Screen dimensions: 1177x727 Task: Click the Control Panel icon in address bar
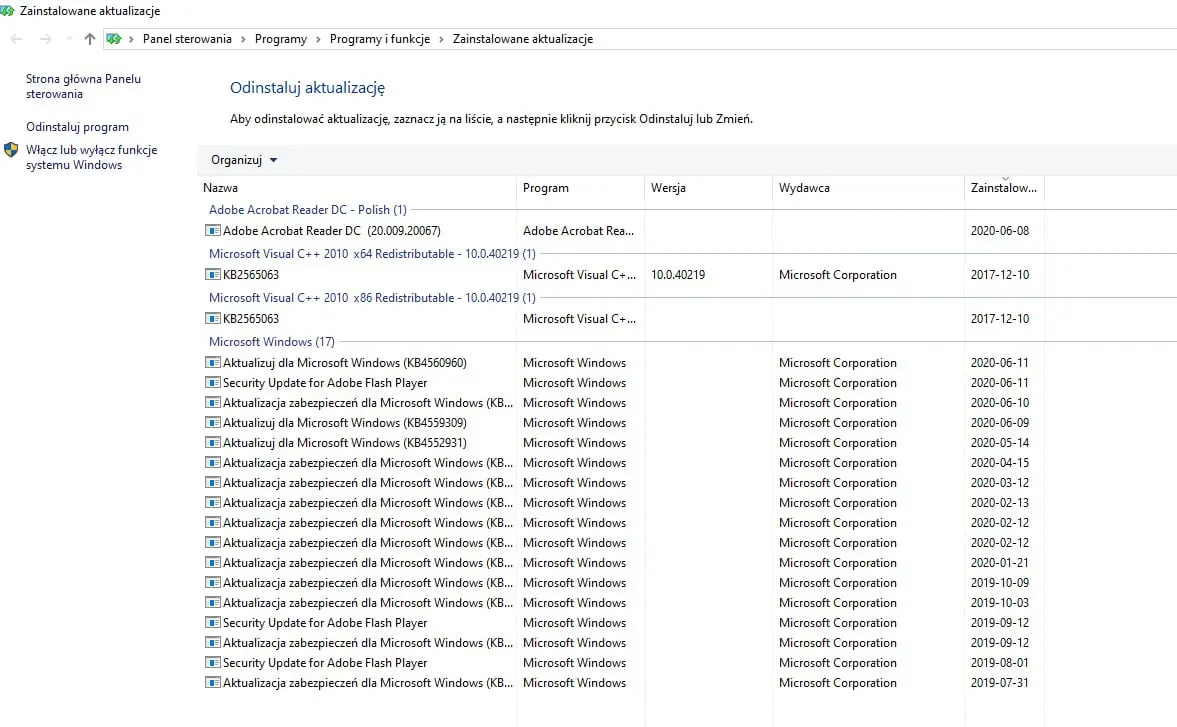pos(113,39)
